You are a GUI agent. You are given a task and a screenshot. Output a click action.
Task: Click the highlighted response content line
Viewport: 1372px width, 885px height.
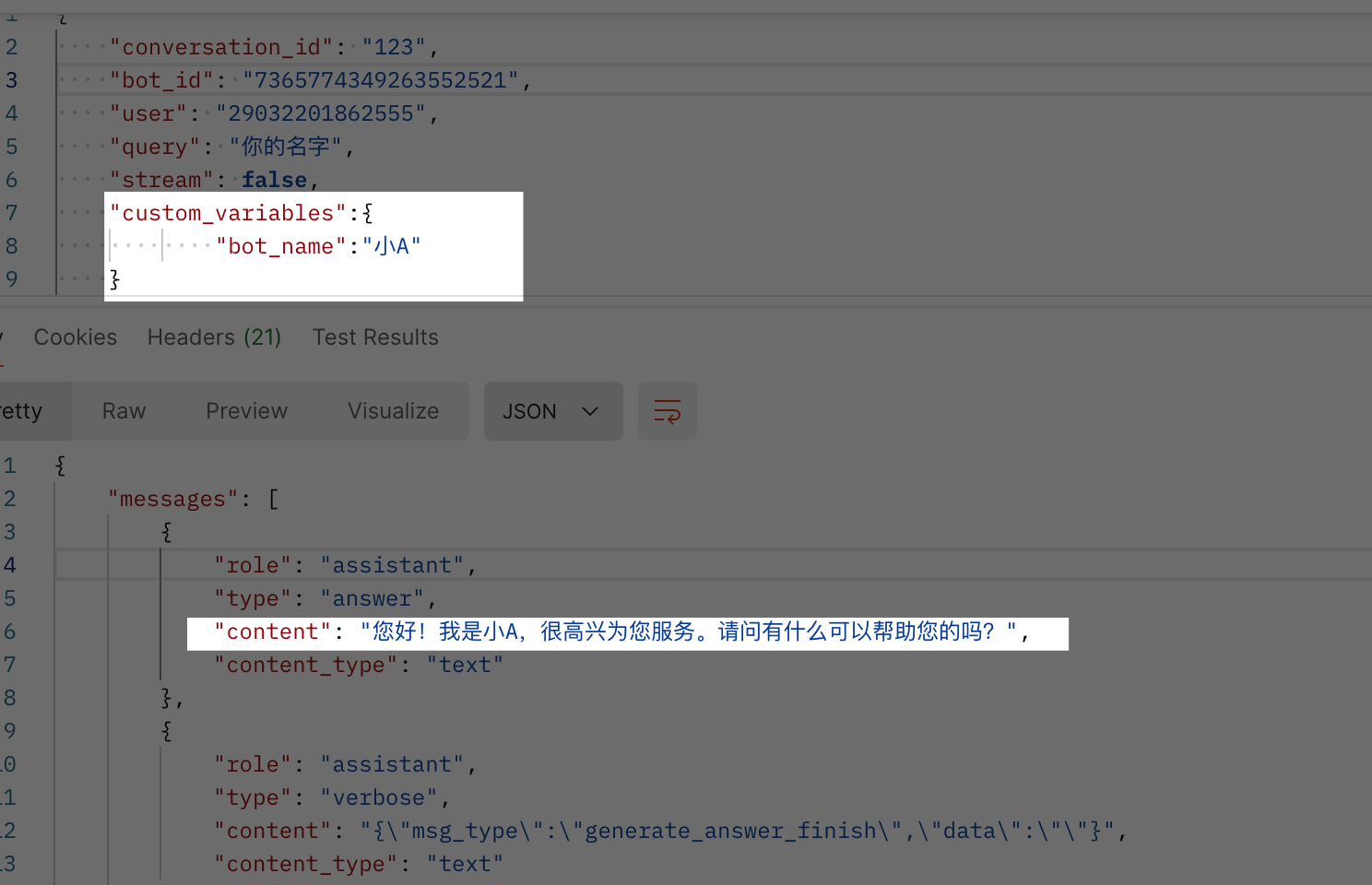click(627, 632)
